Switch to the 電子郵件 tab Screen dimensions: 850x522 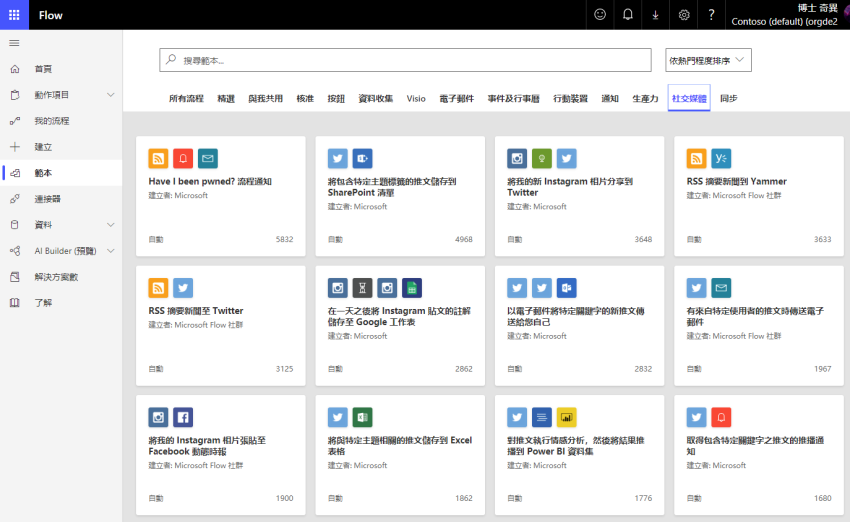pyautogui.click(x=456, y=99)
